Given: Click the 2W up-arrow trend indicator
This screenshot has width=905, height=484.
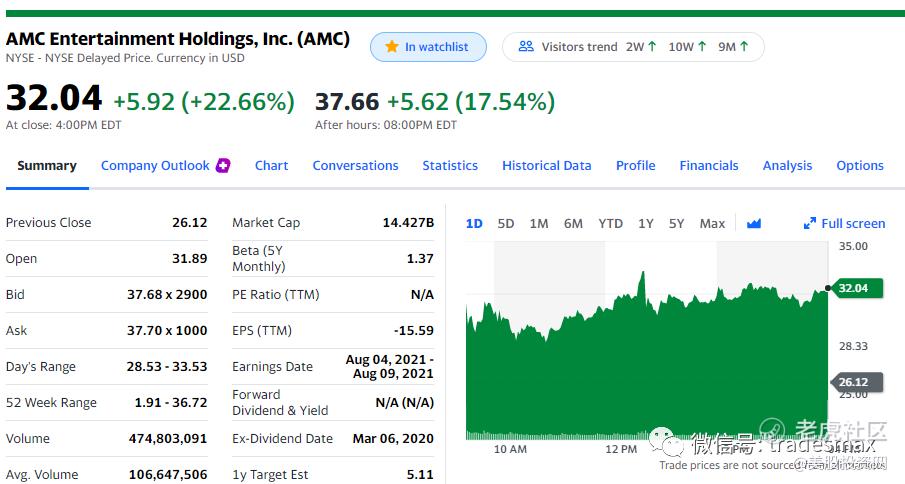Looking at the screenshot, I should coord(652,47).
